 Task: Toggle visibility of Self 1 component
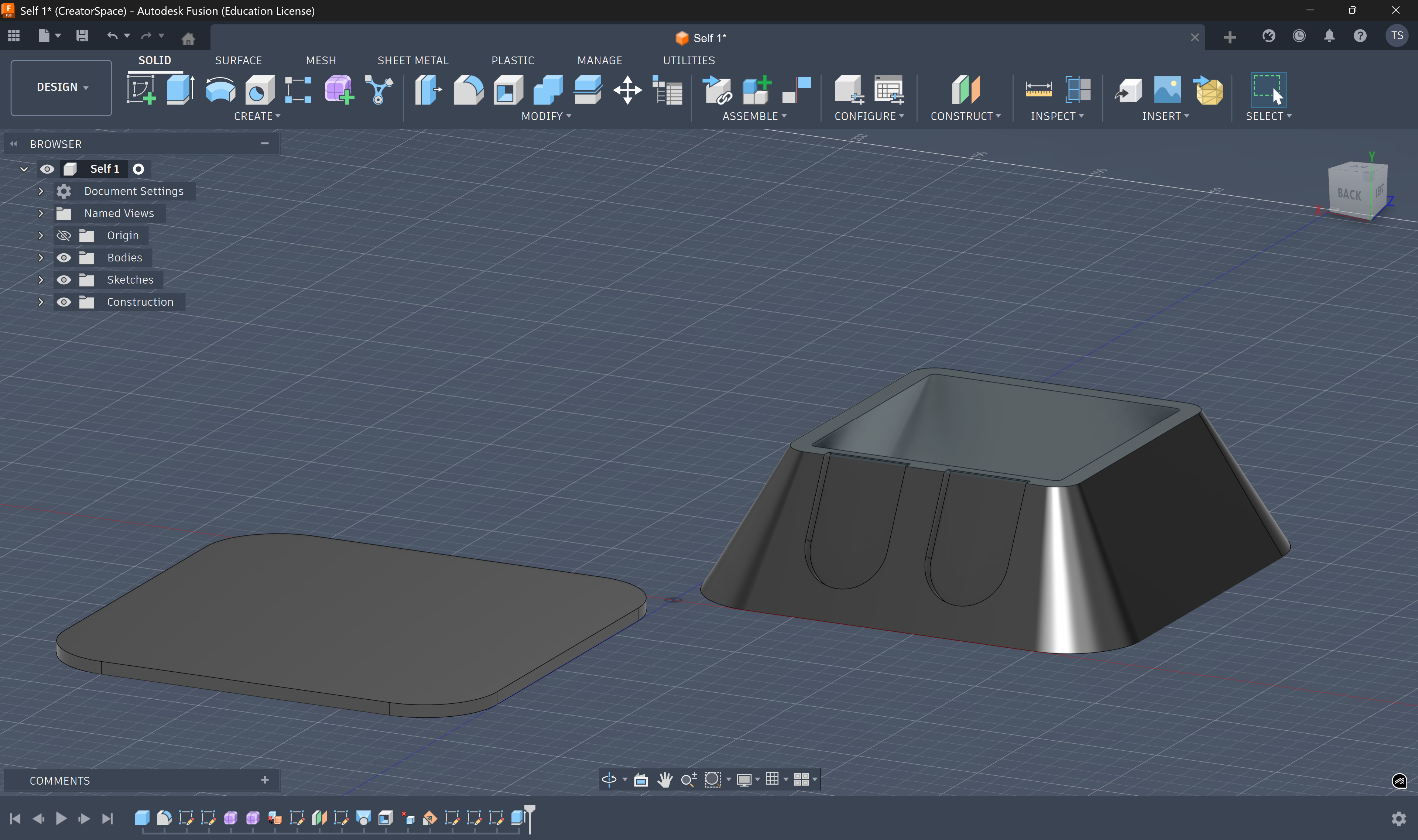[x=47, y=169]
